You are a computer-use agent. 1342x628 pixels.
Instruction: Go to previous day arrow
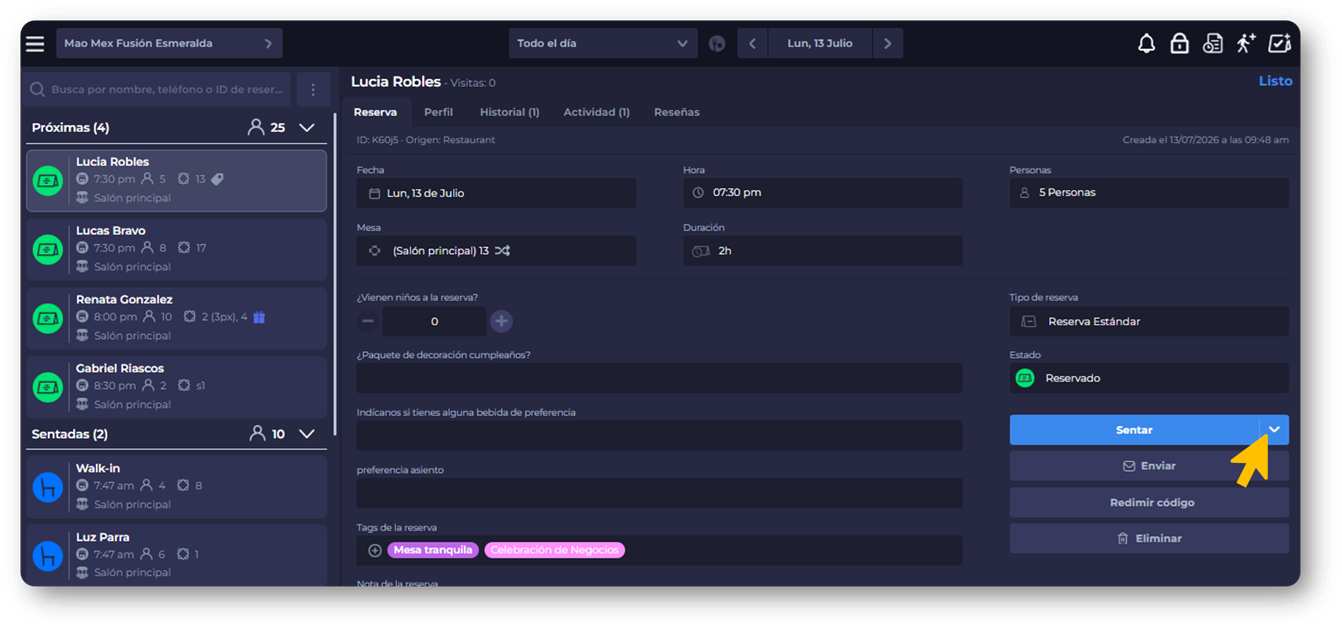[752, 44]
